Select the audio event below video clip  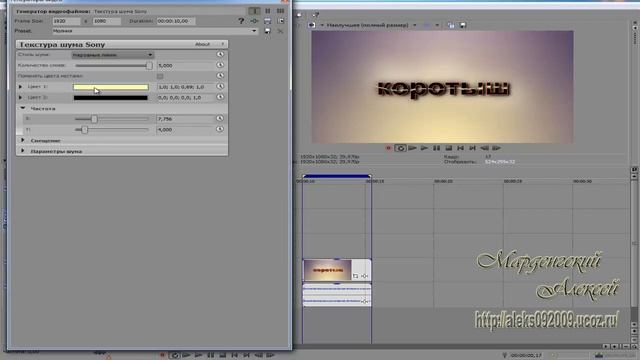coord(337,295)
